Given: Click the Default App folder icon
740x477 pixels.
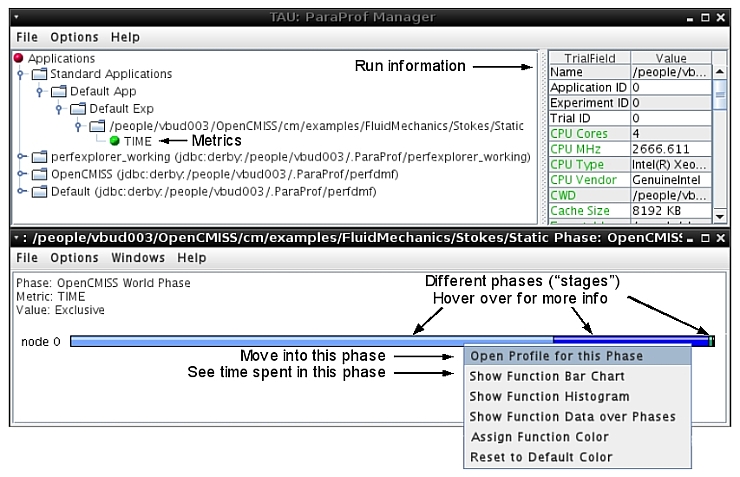Looking at the screenshot, I should pyautogui.click(x=59, y=92).
